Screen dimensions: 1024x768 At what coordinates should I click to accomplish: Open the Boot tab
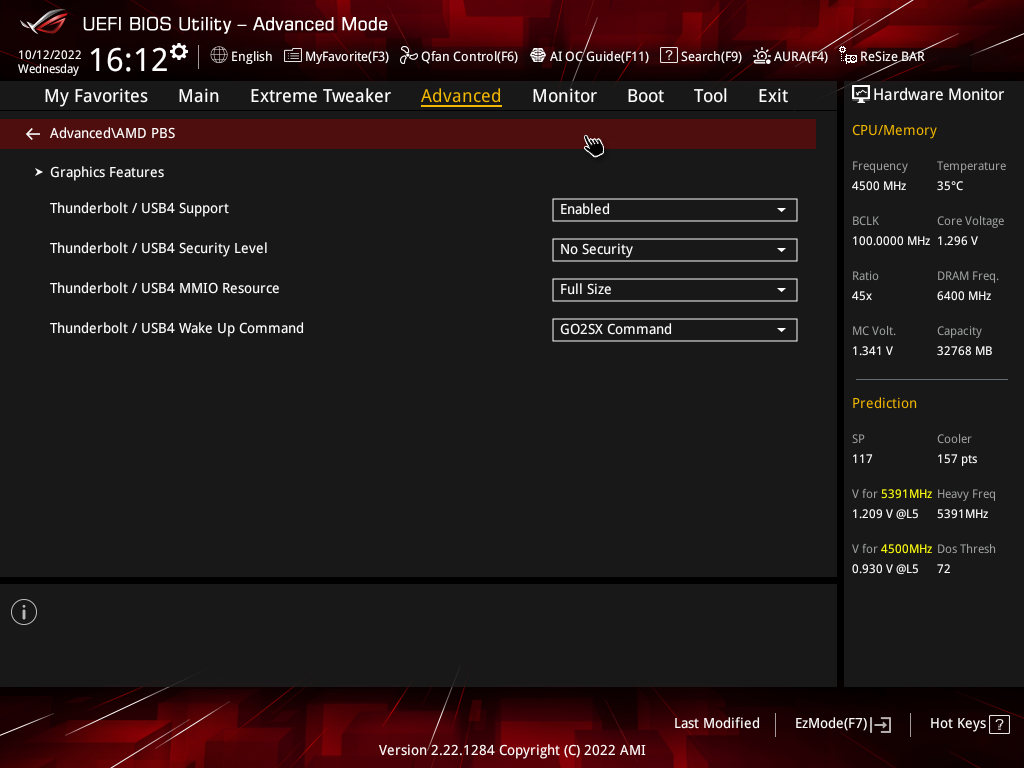pos(645,96)
